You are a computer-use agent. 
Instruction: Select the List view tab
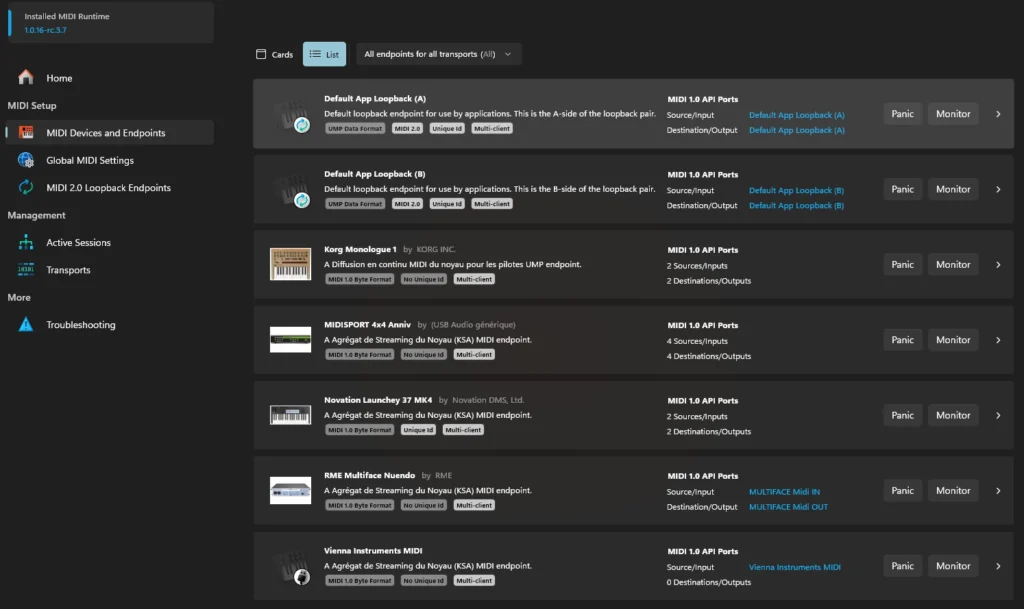click(324, 54)
